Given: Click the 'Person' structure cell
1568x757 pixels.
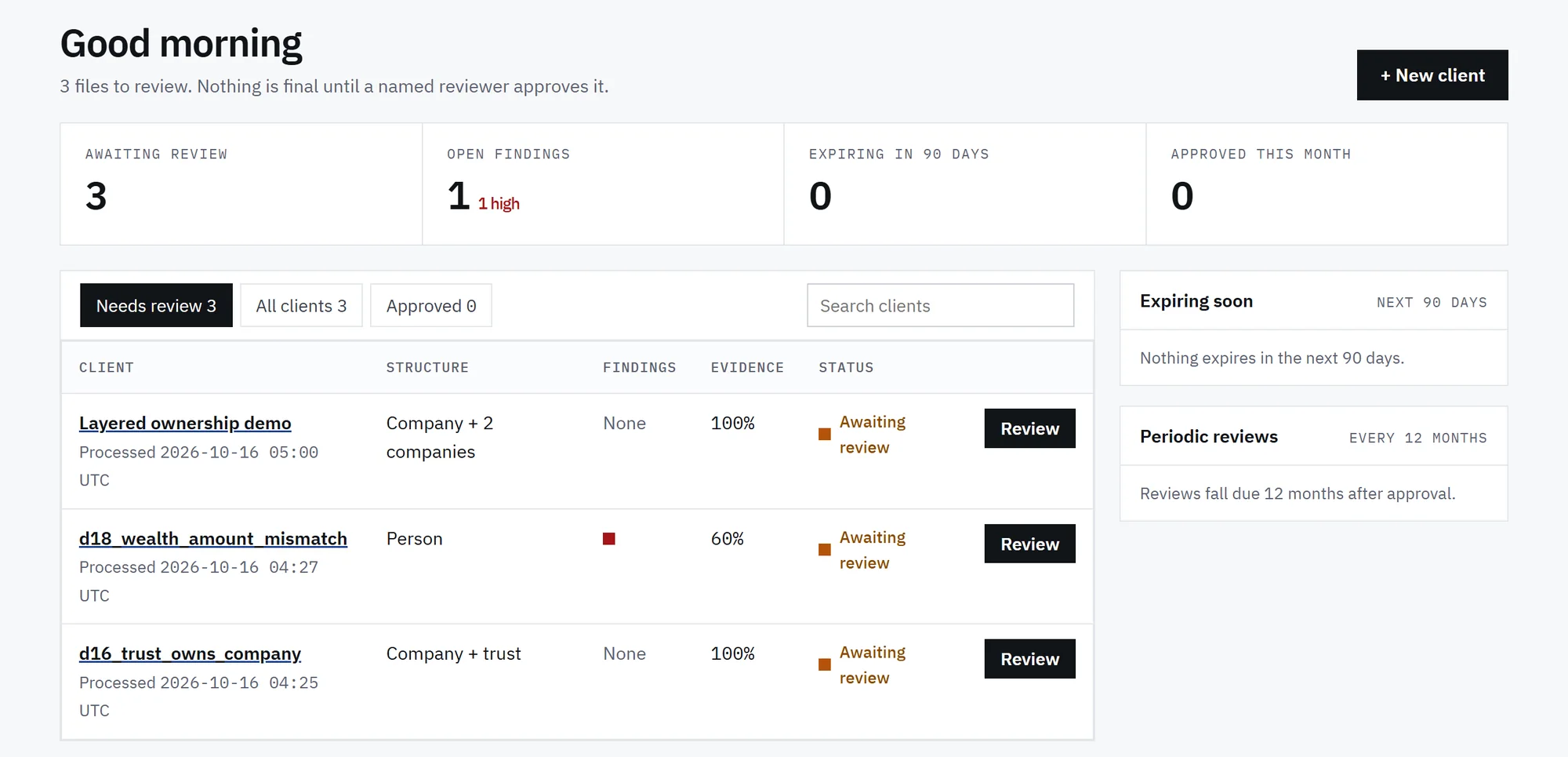Looking at the screenshot, I should [415, 539].
